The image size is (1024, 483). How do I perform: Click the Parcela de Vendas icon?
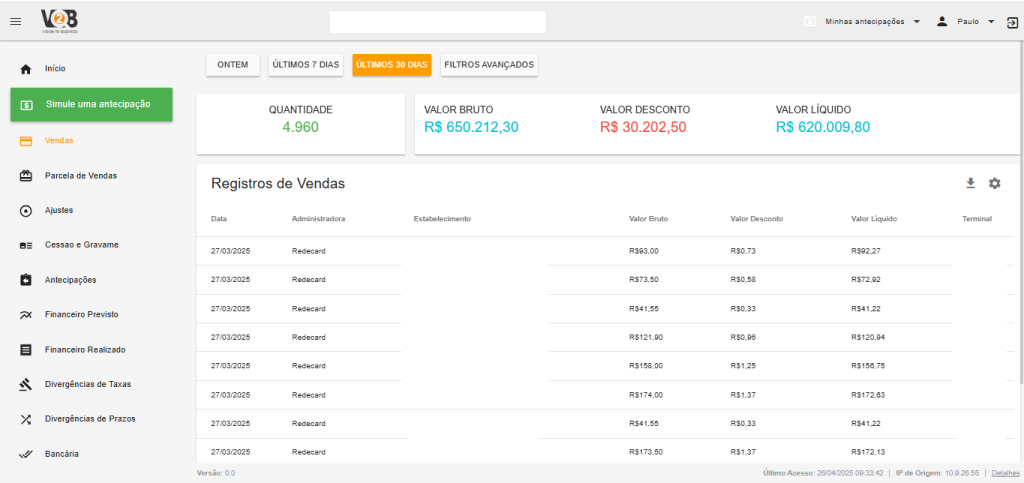tap(26, 176)
